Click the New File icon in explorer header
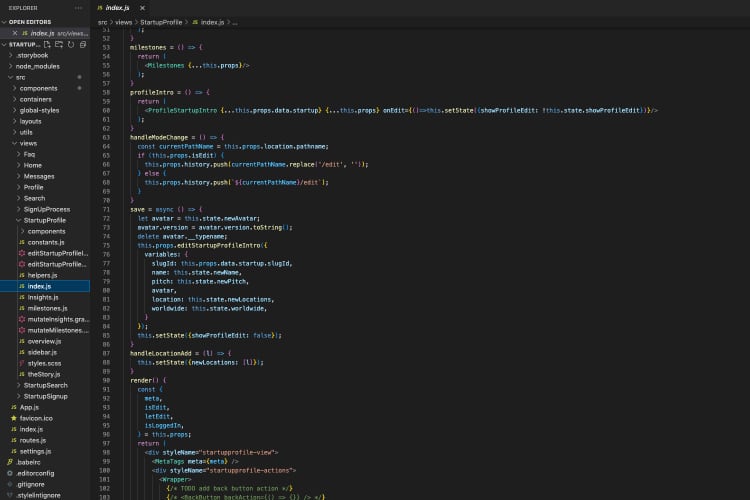Screen dimensions: 750x500 (x=49, y=44)
